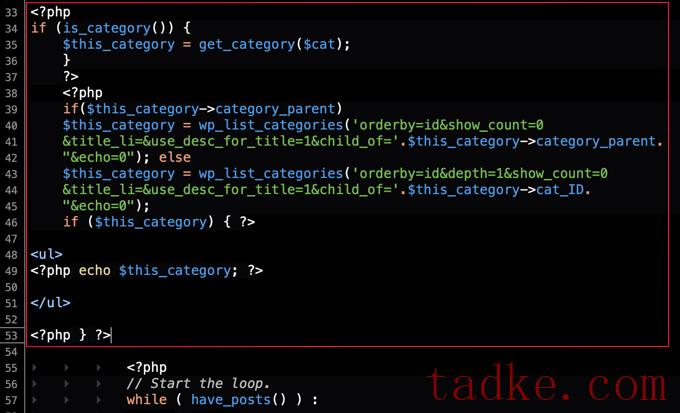This screenshot has width=680, height=413.
Task: Place cursor on get_category call
Action: (247, 45)
